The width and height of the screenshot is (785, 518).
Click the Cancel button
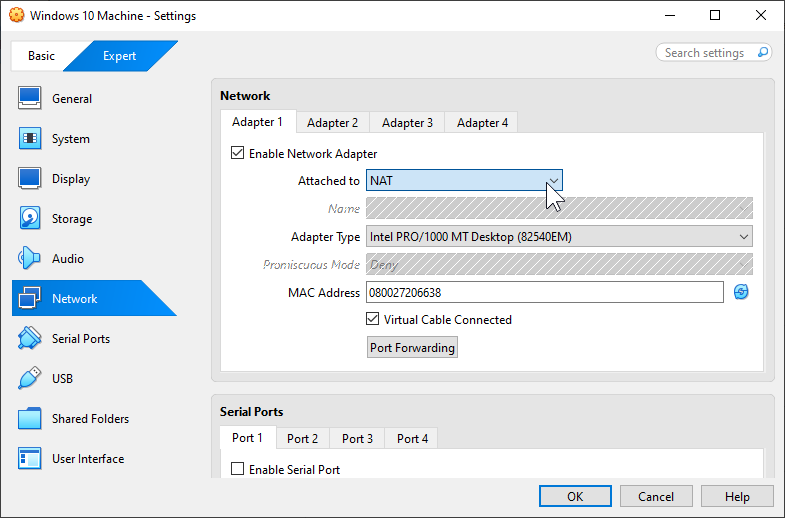coord(656,496)
